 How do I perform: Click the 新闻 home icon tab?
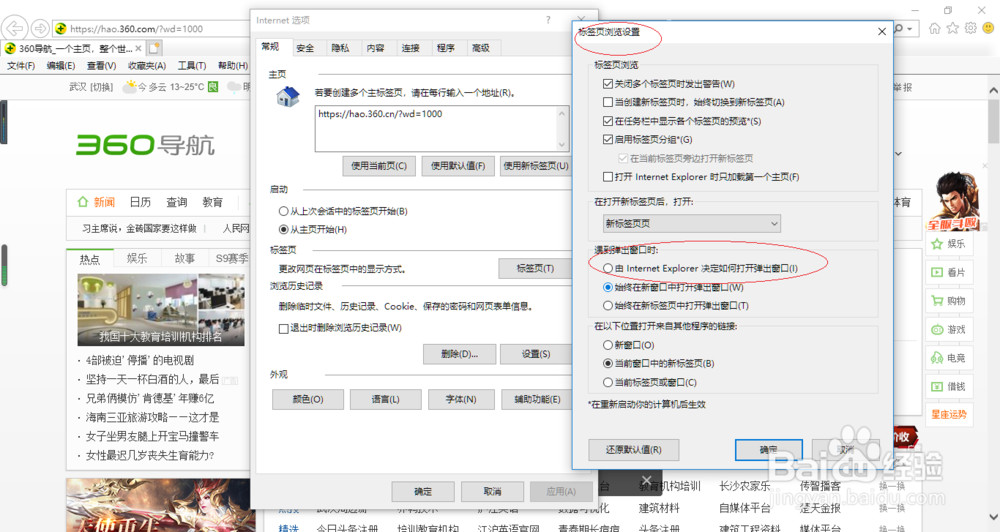82,202
